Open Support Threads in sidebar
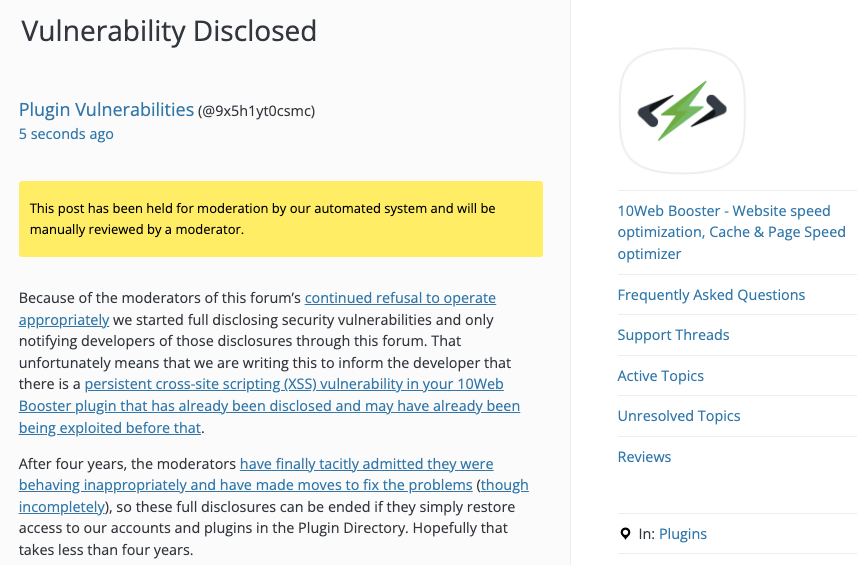 [673, 335]
